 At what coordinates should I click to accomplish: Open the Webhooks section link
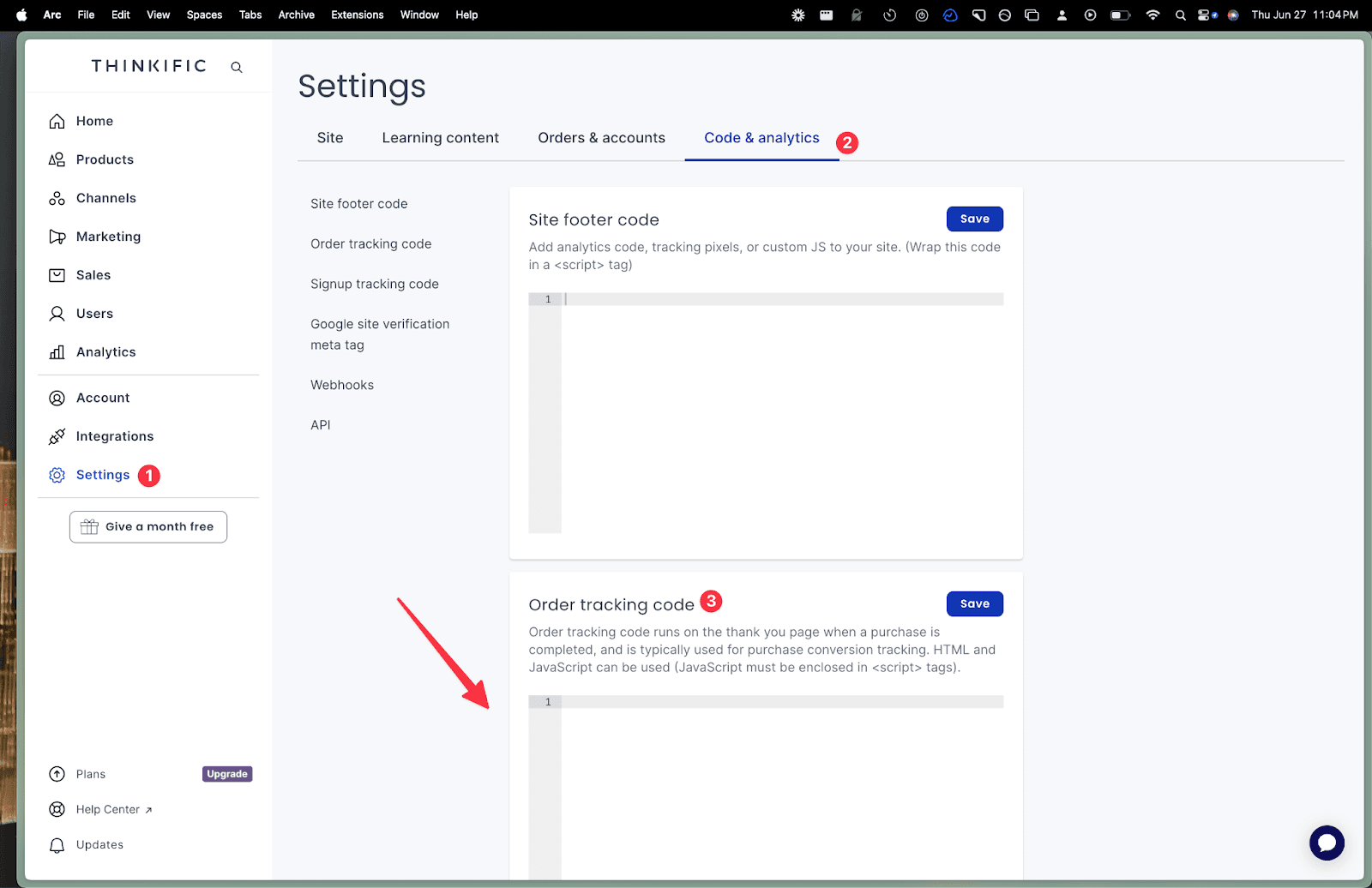(342, 385)
